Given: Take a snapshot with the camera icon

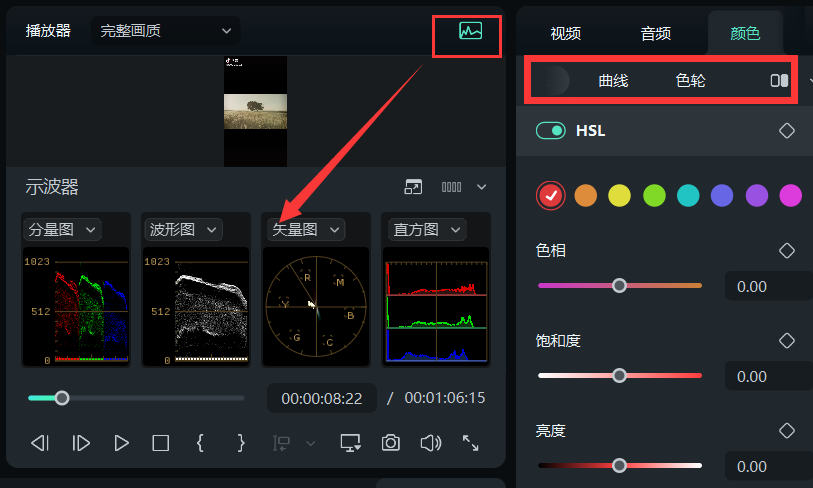Looking at the screenshot, I should (x=390, y=443).
